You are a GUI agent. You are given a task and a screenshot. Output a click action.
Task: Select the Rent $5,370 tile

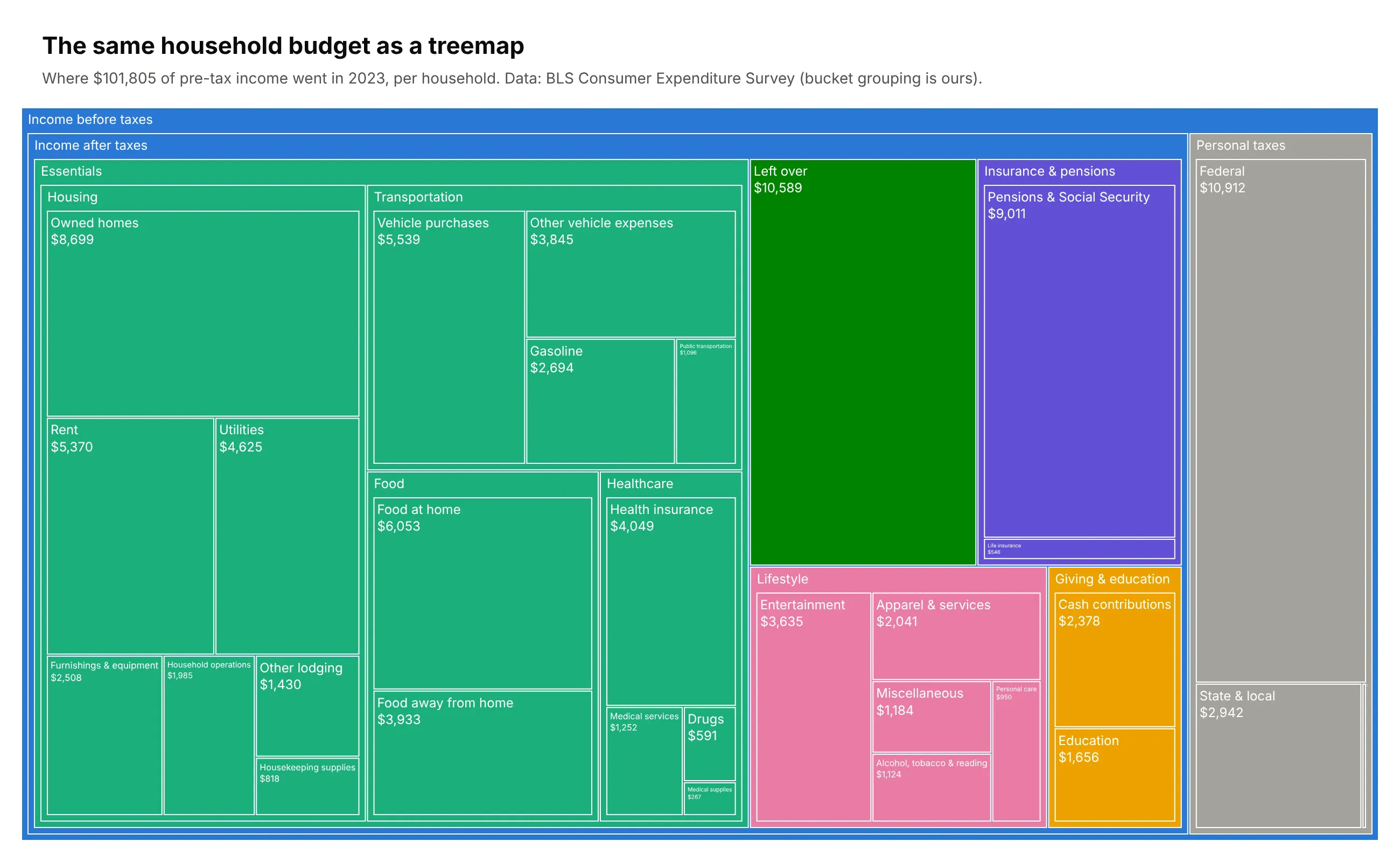point(130,536)
